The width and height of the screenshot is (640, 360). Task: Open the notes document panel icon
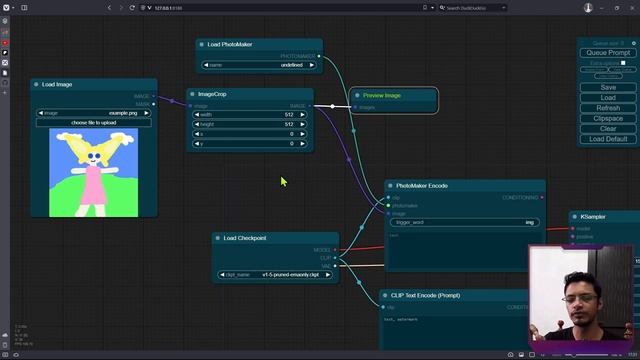pyautogui.click(x=5, y=73)
